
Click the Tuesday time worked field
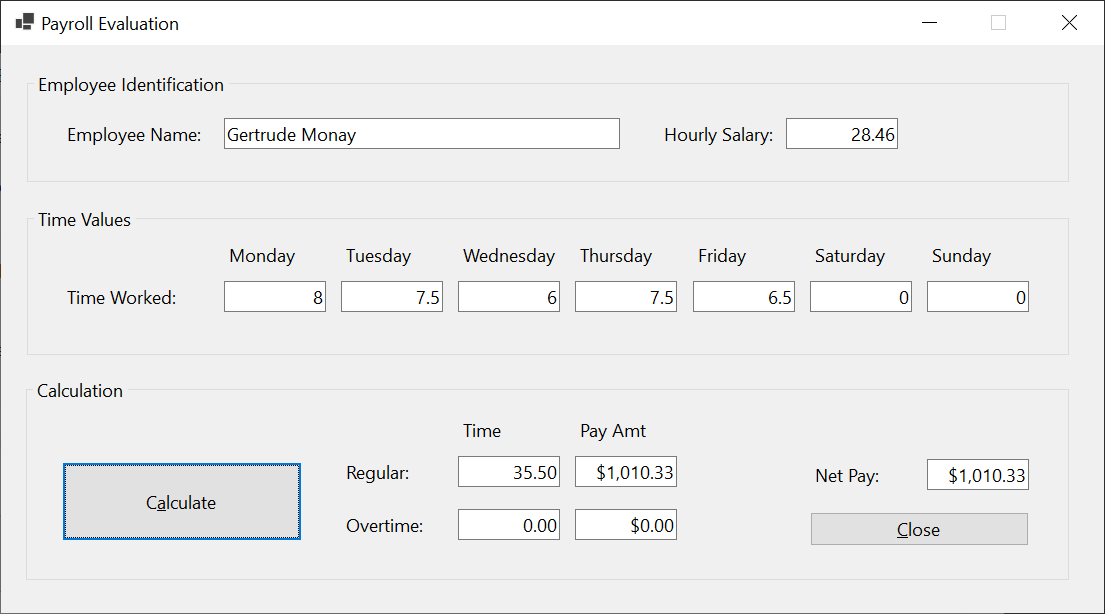tap(392, 297)
